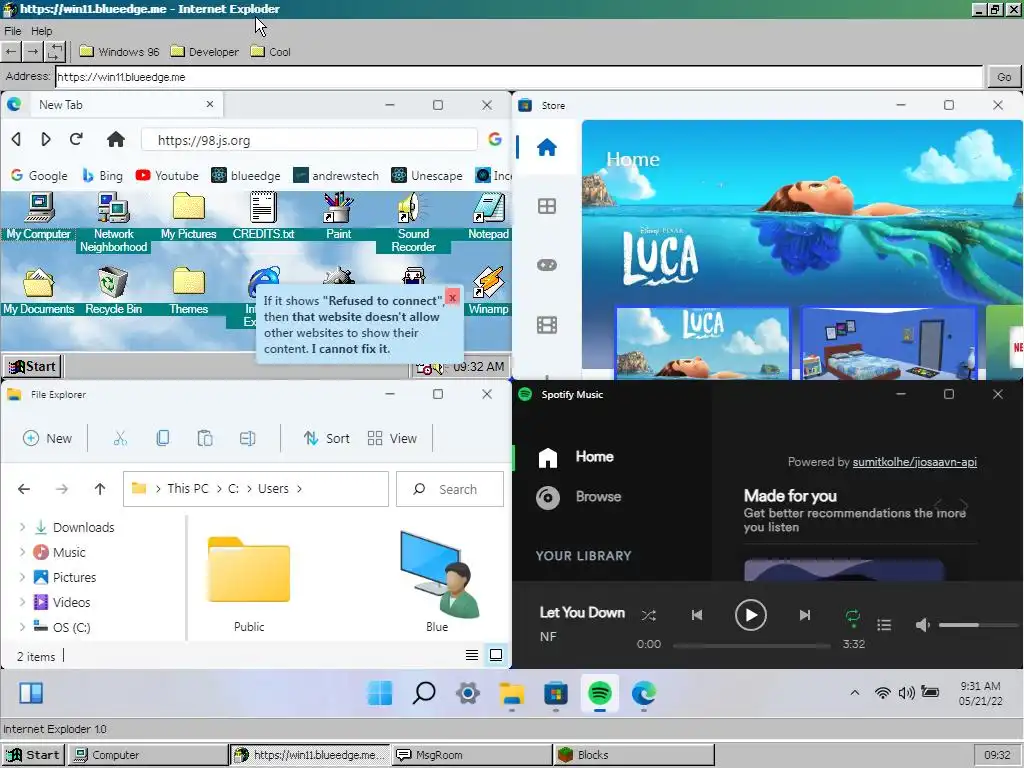
Task: Click File Explorer Search box
Action: [x=449, y=488]
